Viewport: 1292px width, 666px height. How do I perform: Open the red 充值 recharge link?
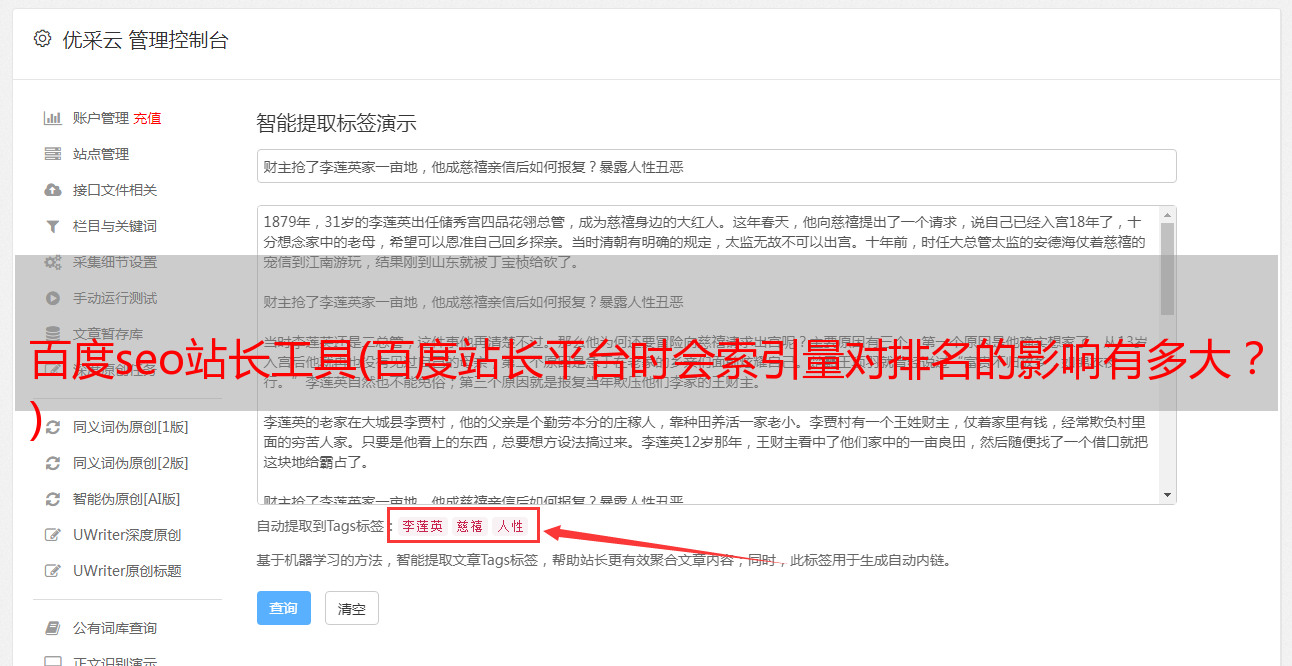(147, 118)
